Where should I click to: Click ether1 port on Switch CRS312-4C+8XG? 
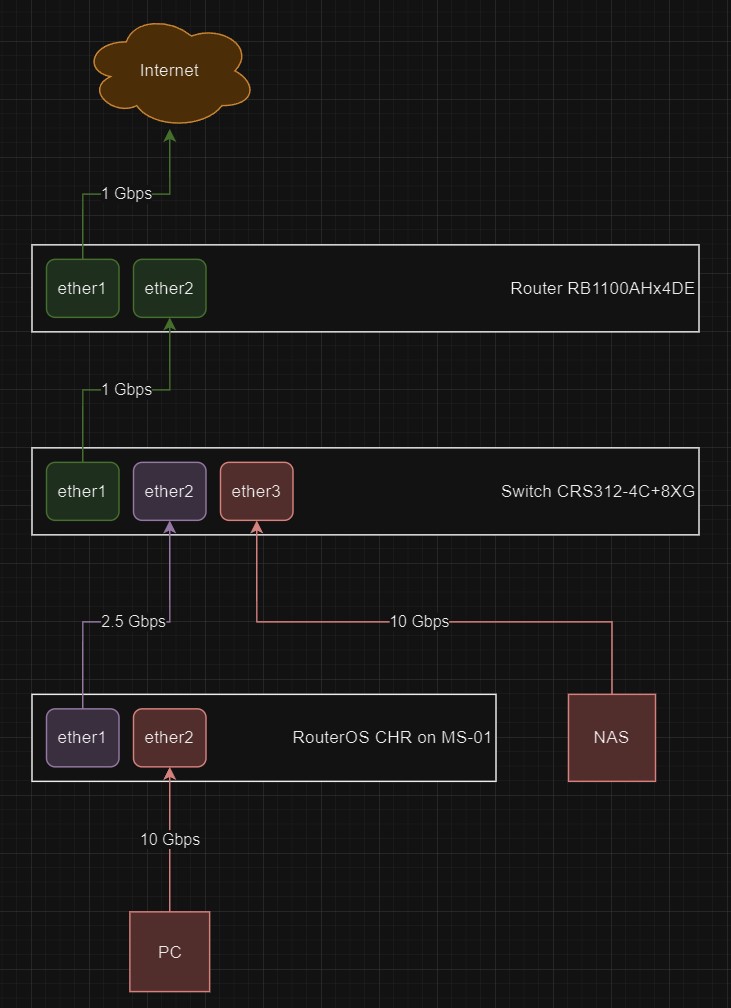point(82,491)
